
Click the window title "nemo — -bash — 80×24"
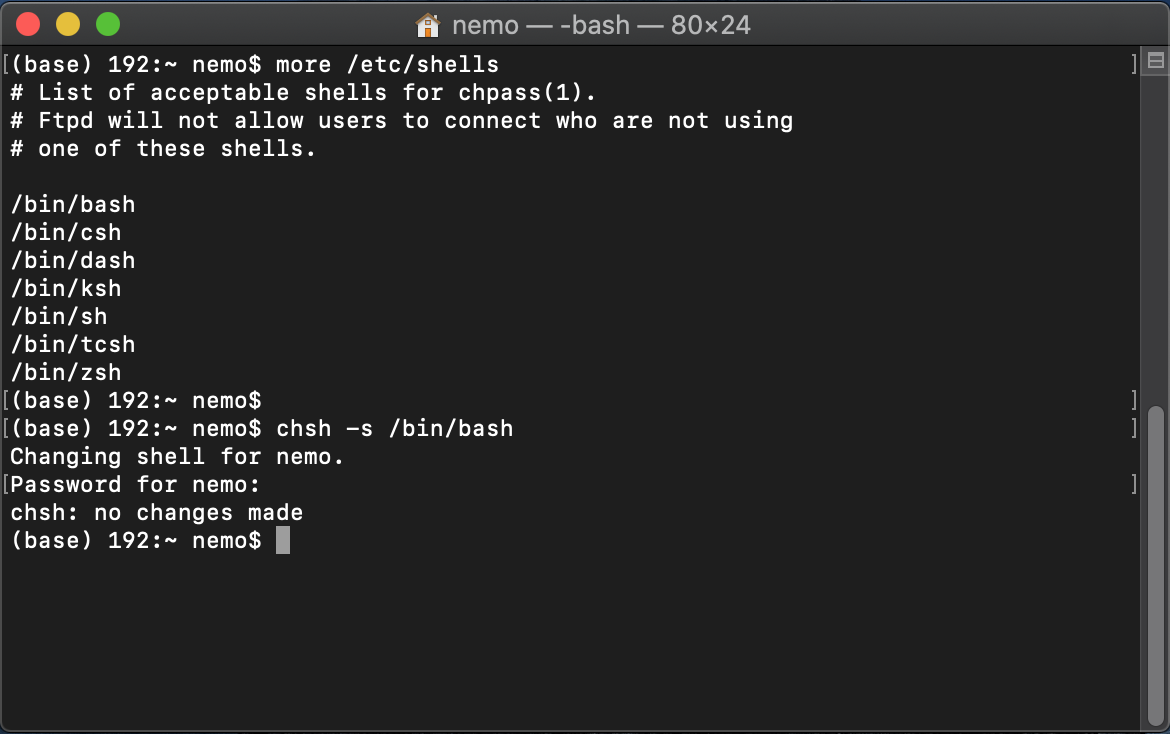[600, 24]
